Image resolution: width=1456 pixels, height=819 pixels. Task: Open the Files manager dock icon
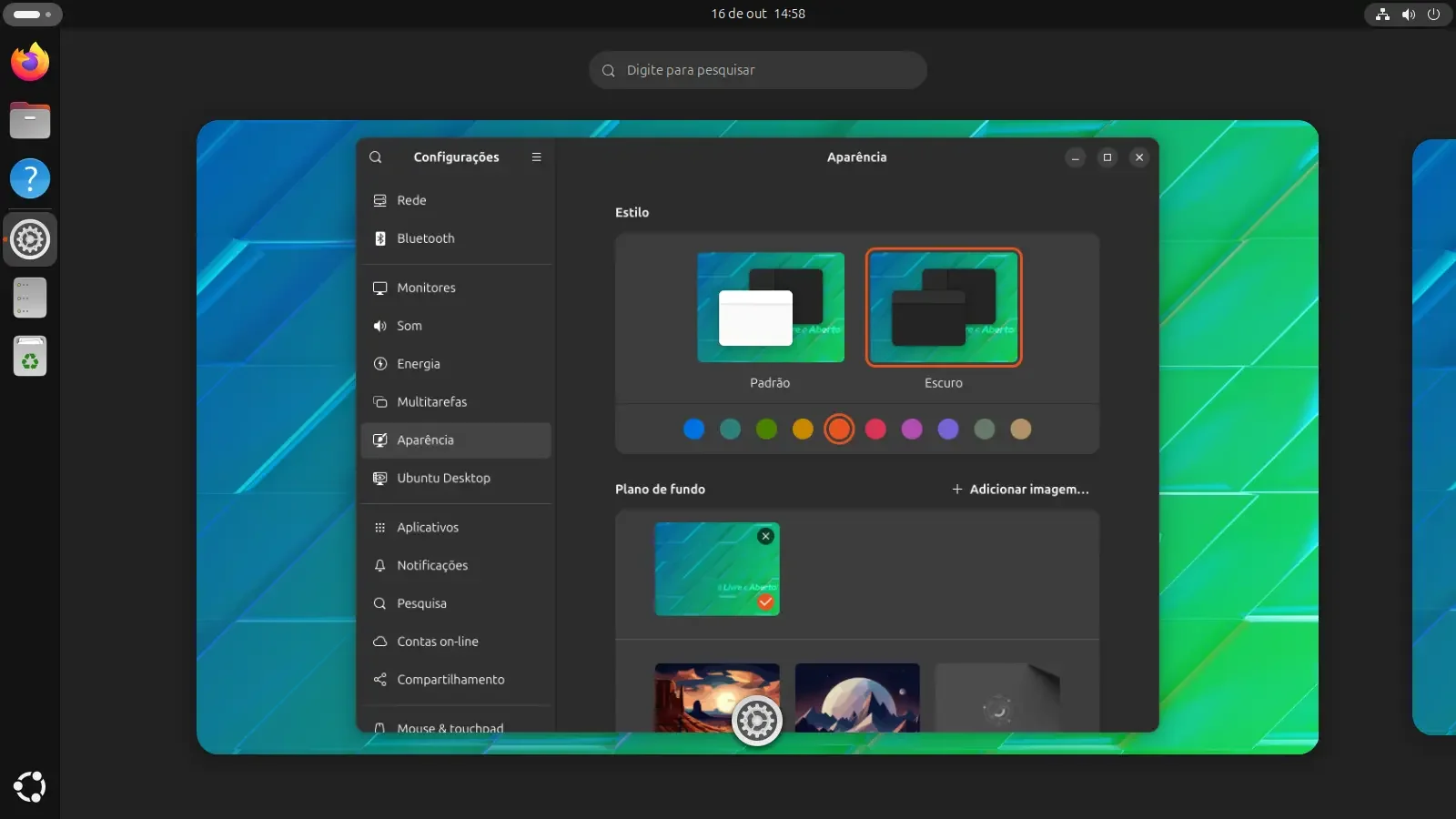pos(30,120)
